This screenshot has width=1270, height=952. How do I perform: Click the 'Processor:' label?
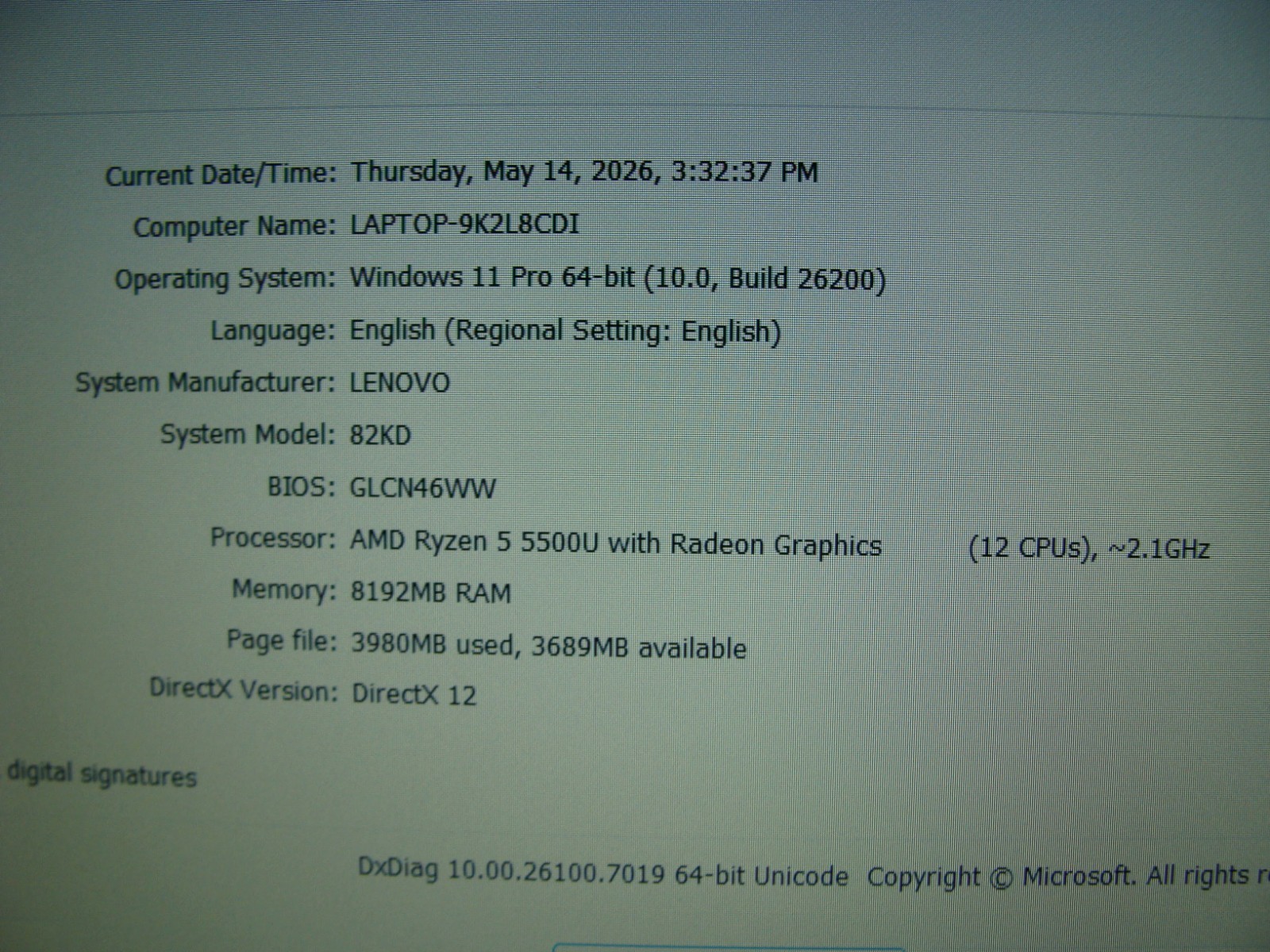(274, 539)
